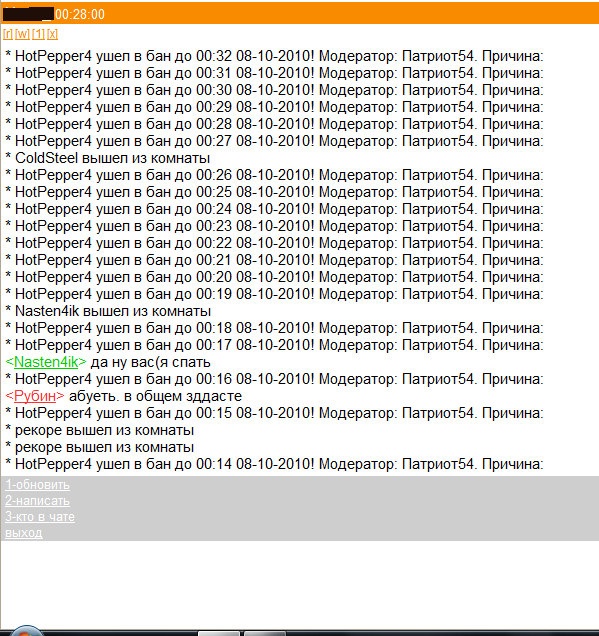Image resolution: width=599 pixels, height=636 pixels.
Task: Open the Windows Start orb
Action: (26, 632)
